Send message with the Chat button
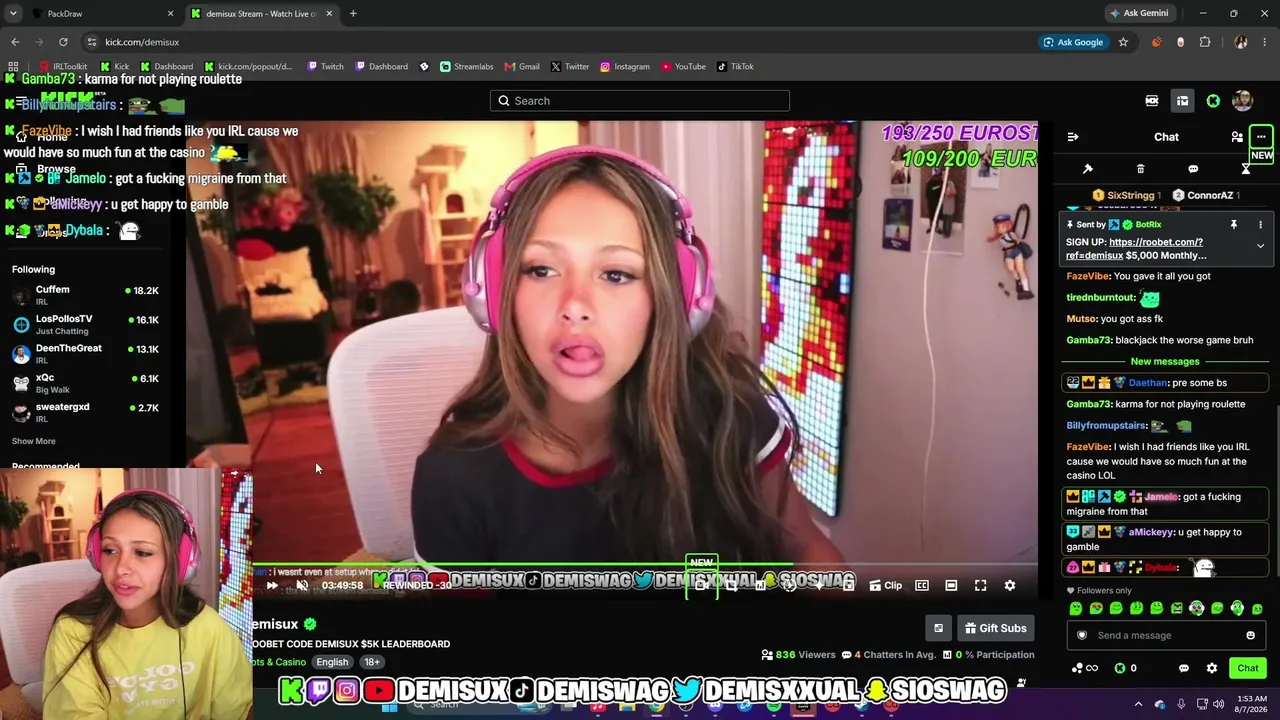The image size is (1280, 720). (x=1248, y=668)
